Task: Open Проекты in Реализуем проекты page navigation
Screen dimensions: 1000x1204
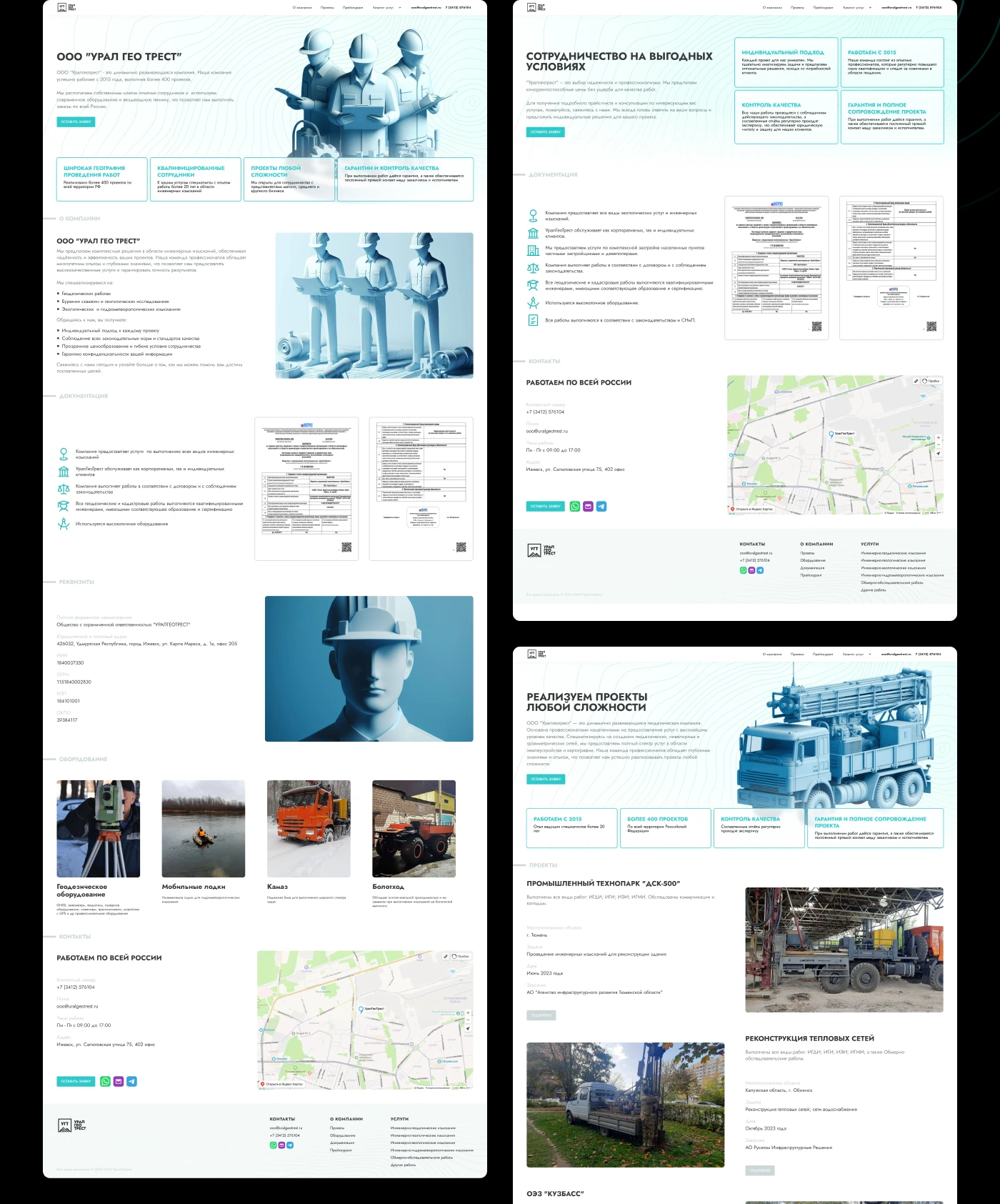Action: (797, 654)
